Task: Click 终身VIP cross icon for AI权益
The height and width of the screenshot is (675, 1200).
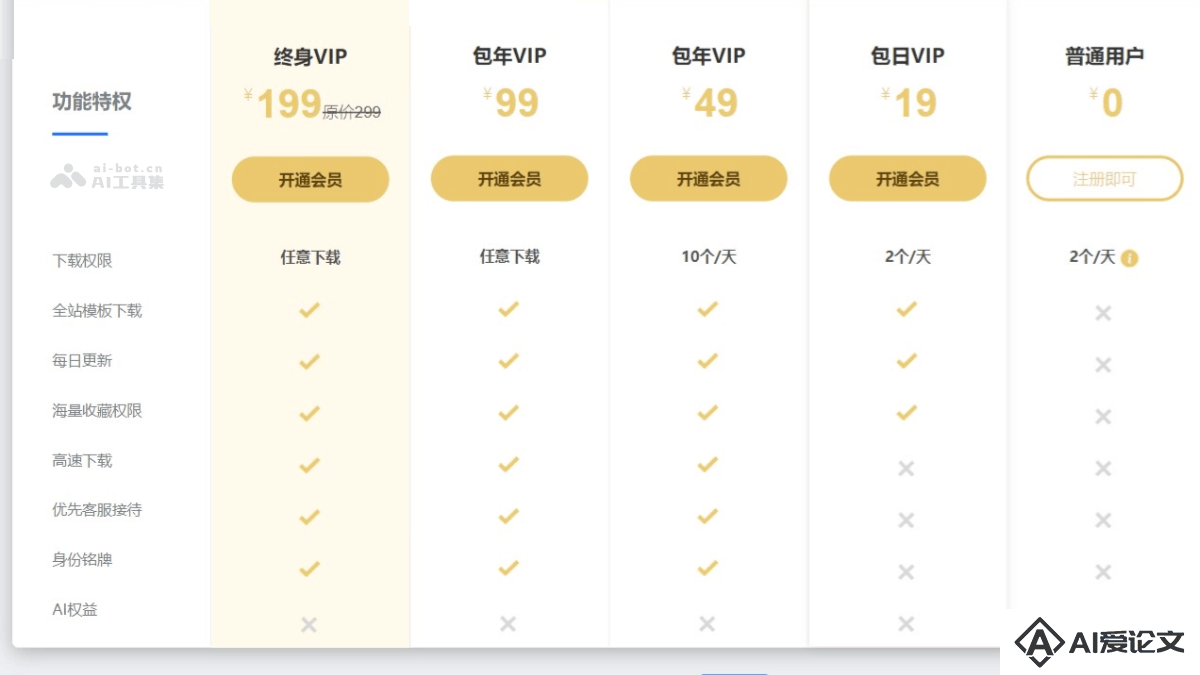Action: (309, 624)
